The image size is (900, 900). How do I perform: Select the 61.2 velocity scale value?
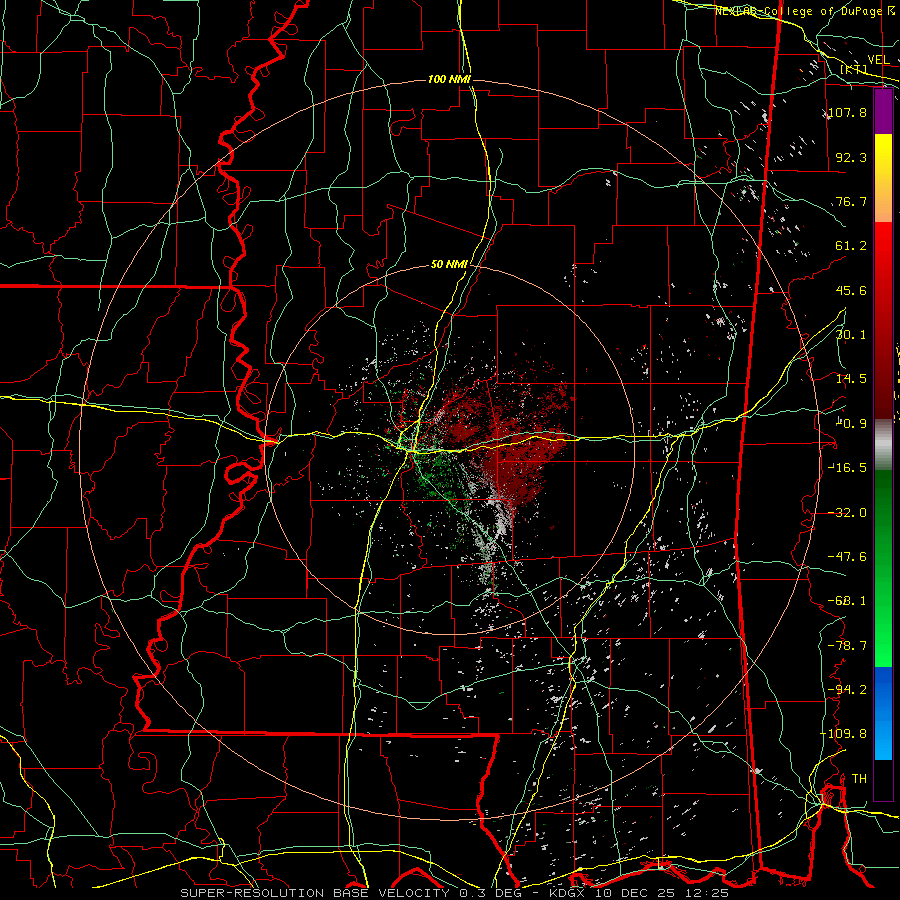851,246
